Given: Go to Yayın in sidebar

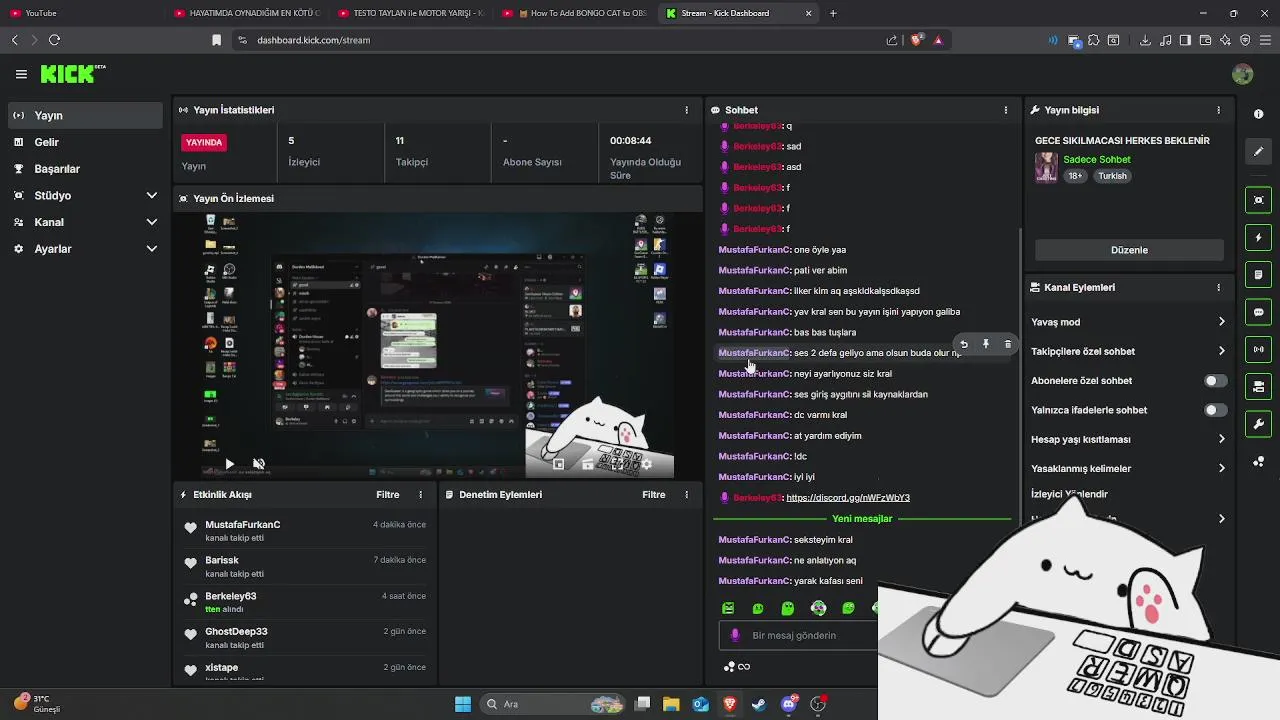Looking at the screenshot, I should pyautogui.click(x=84, y=115).
